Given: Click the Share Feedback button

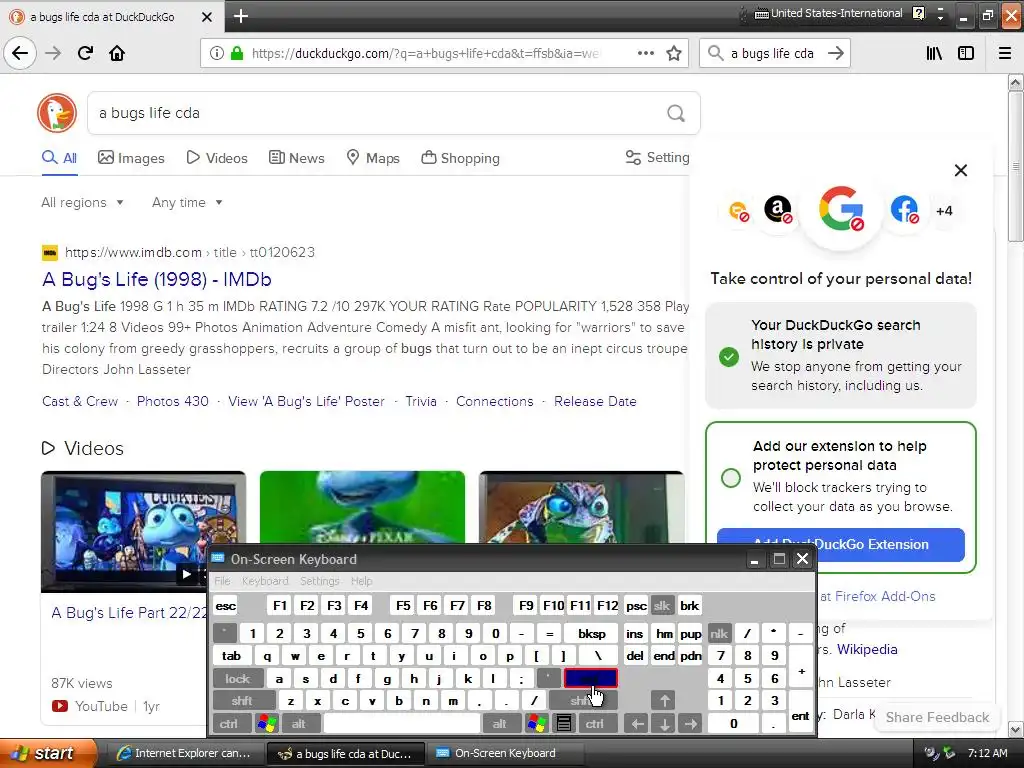Looking at the screenshot, I should tap(937, 717).
